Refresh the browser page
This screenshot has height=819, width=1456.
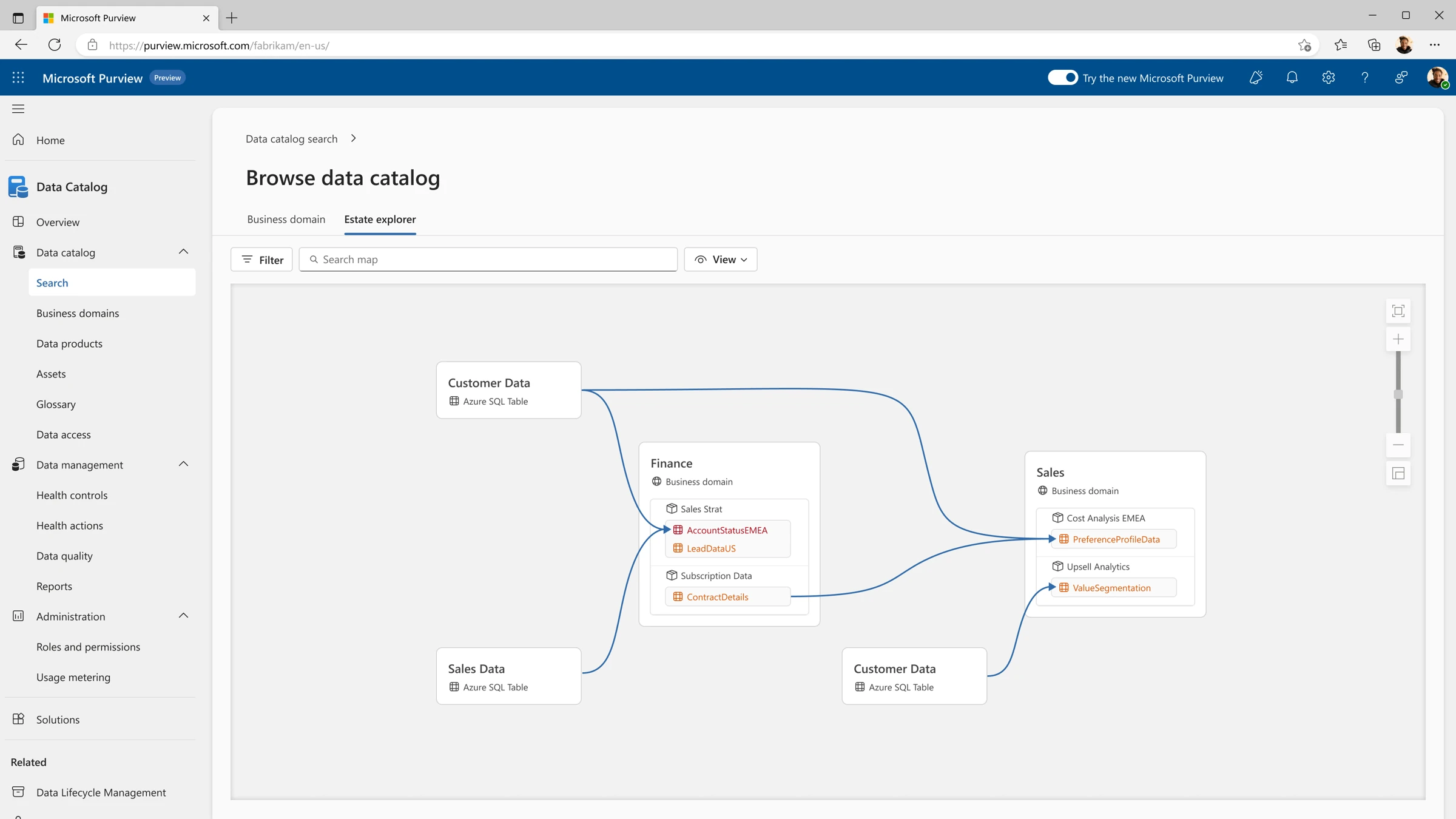coord(55,45)
